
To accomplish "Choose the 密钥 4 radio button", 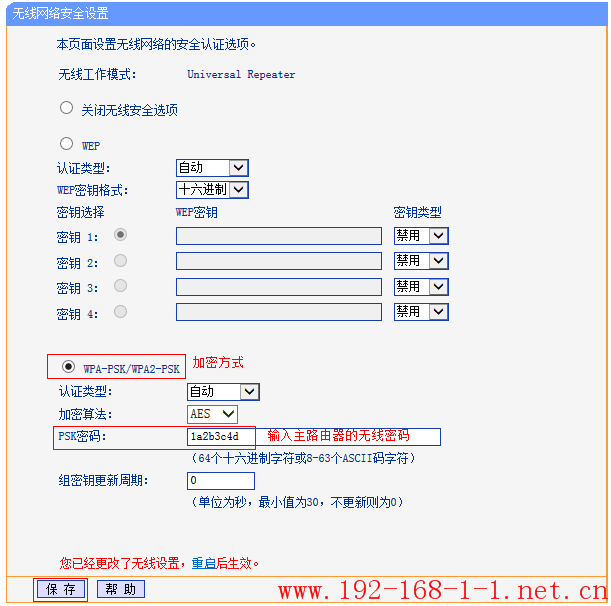I will (120, 311).
